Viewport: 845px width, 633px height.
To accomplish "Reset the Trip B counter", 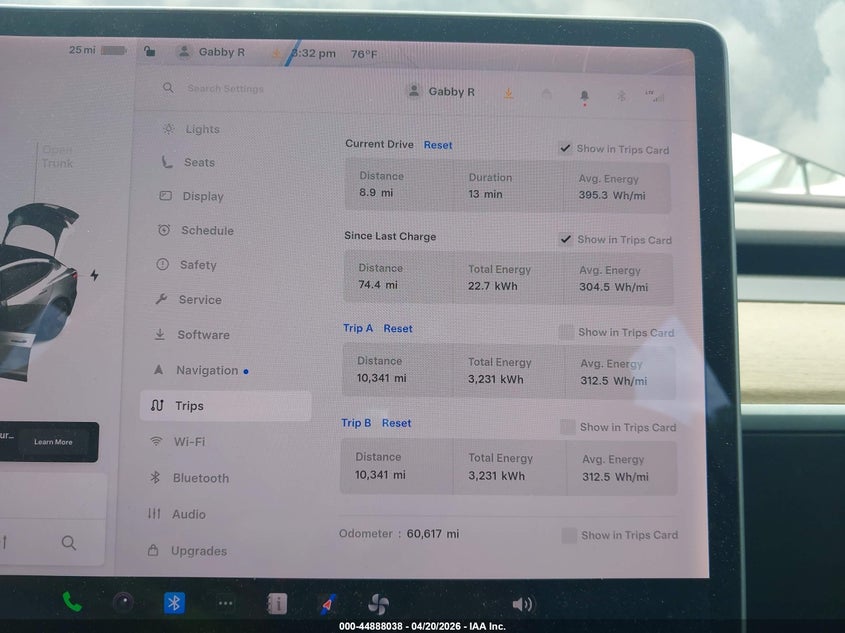I will [396, 423].
